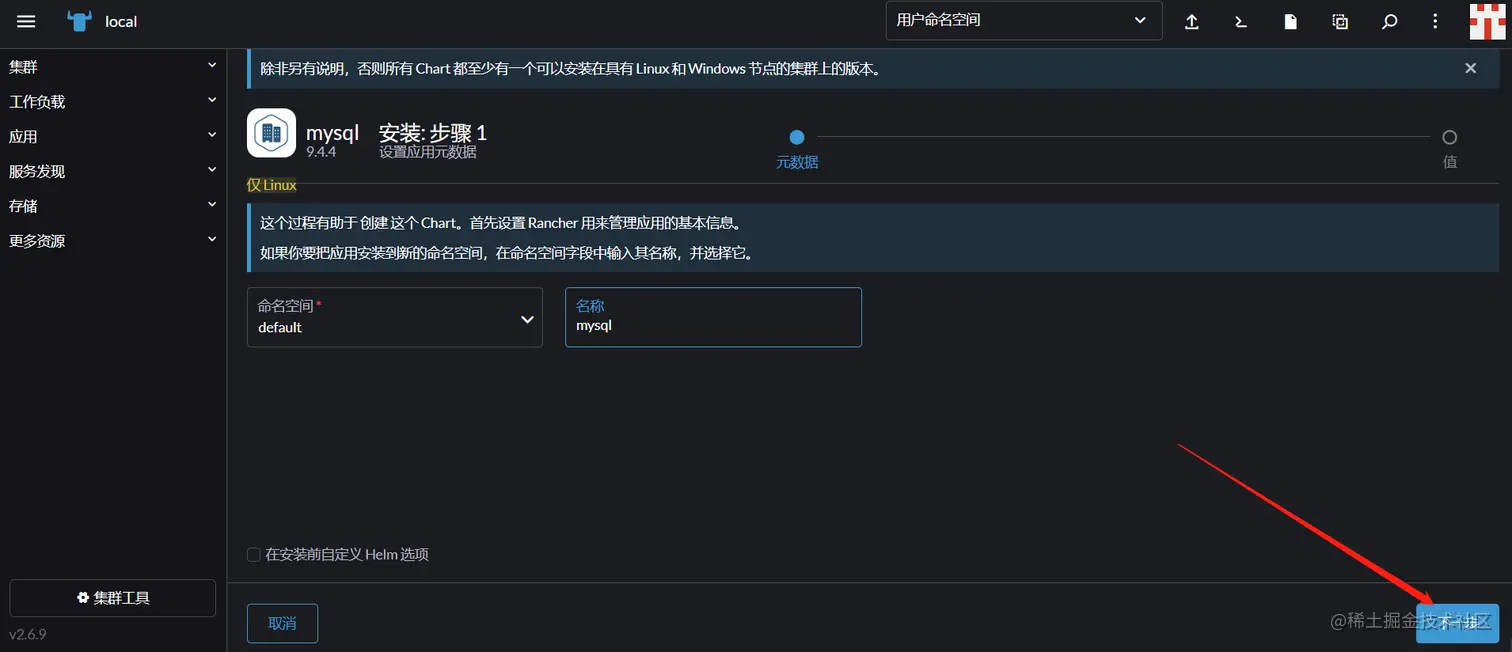Click the mysql chart logo
The width and height of the screenshot is (1512, 652).
coord(271,133)
